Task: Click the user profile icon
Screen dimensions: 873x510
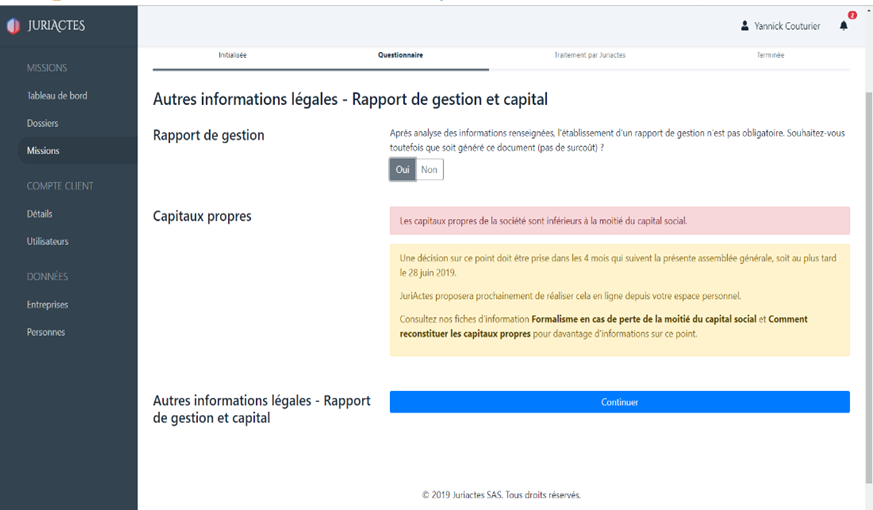Action: click(744, 26)
